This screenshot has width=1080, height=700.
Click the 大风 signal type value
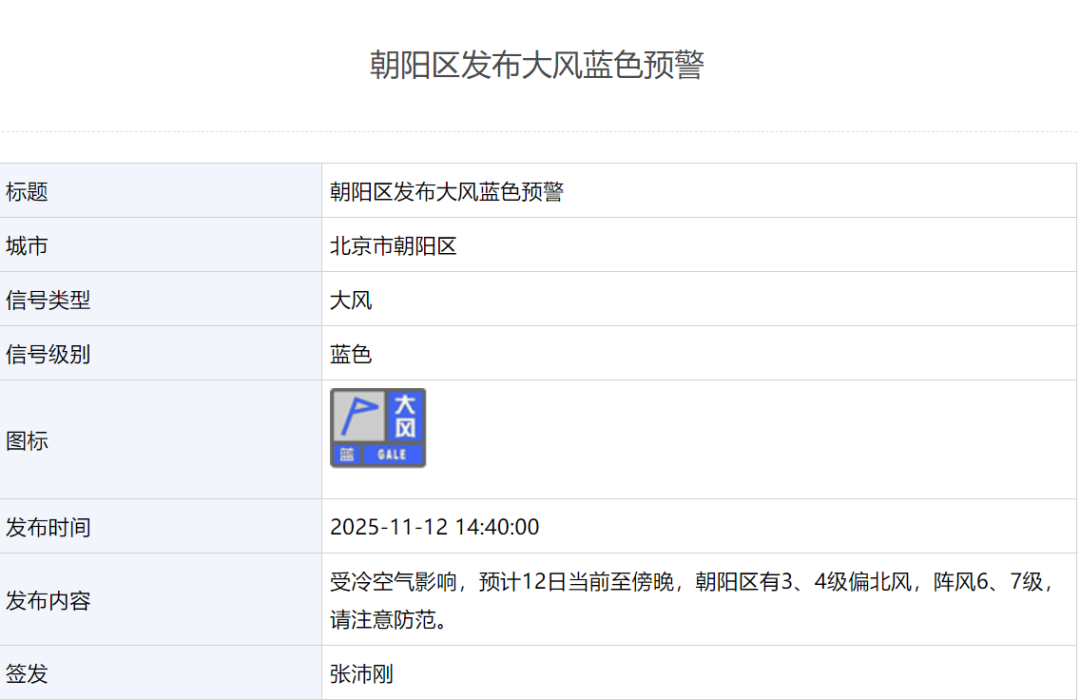pyautogui.click(x=351, y=300)
